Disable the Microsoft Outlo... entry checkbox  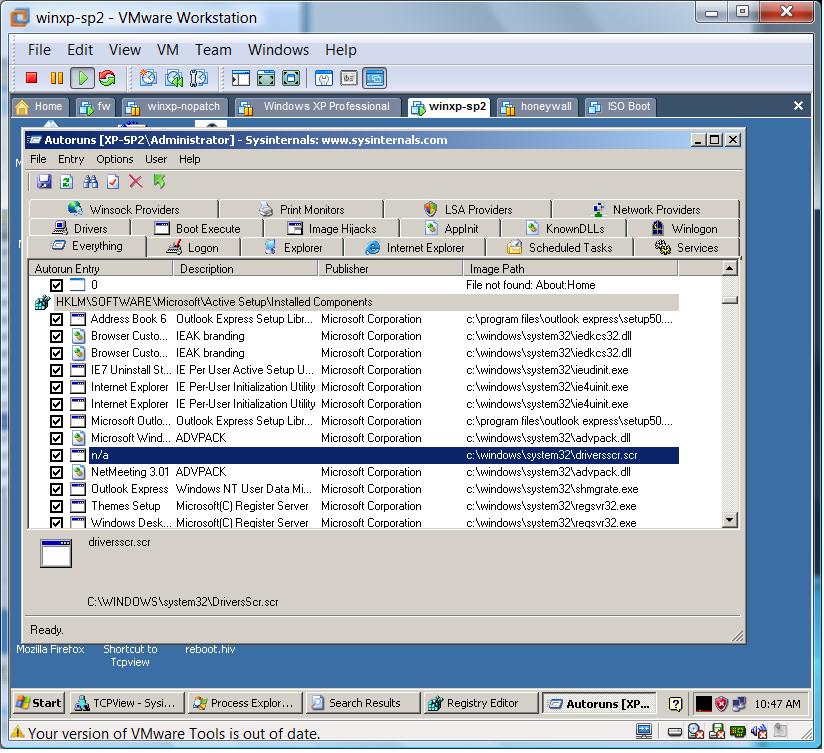pos(56,421)
